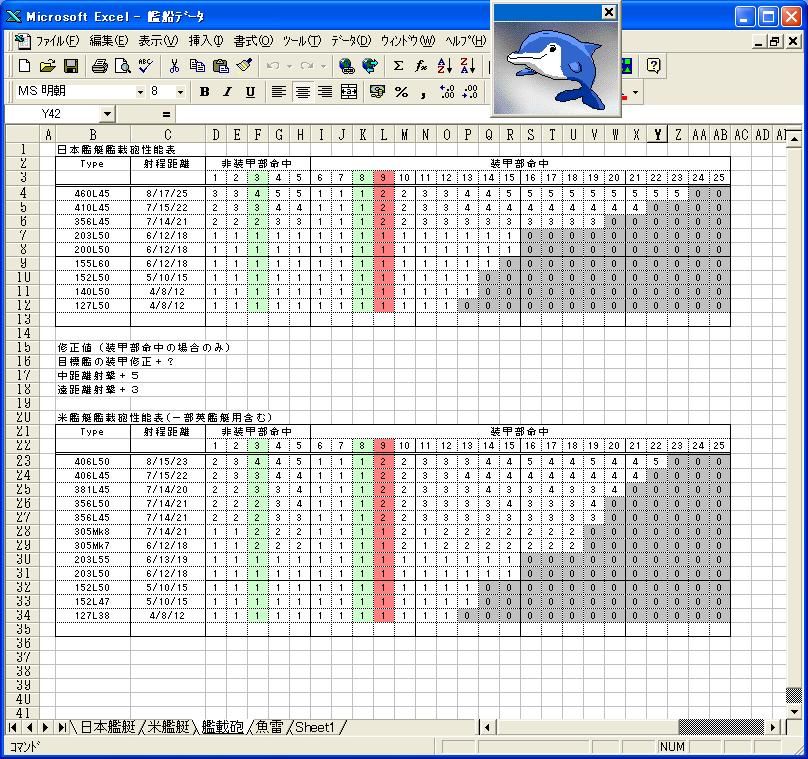The height and width of the screenshot is (759, 808).
Task: Open Office Assistant help question icon
Action: 653,66
